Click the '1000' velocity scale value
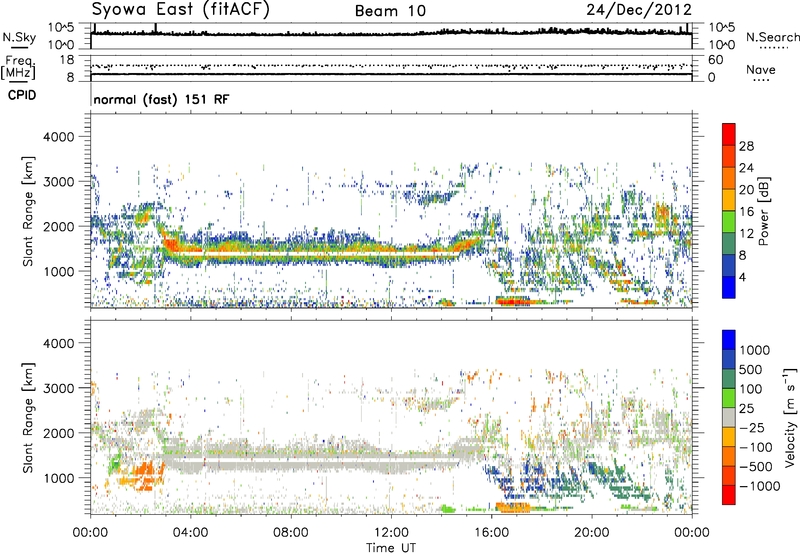 [x=755, y=350]
